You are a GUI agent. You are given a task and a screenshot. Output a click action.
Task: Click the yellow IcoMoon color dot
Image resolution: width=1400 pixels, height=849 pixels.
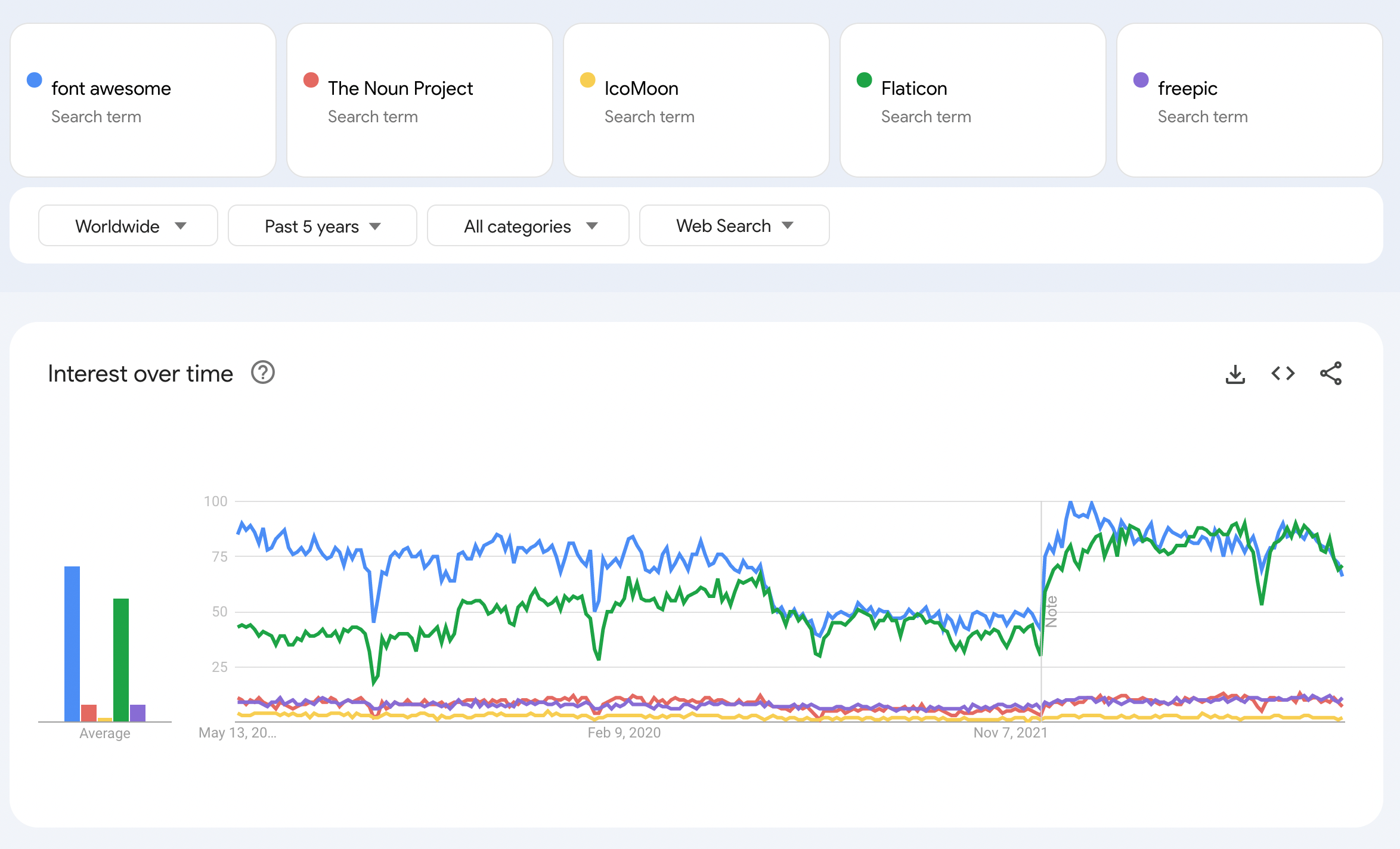(x=588, y=80)
